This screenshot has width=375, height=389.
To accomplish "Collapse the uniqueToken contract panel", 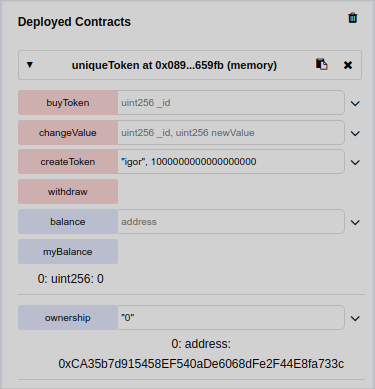I will (30, 65).
